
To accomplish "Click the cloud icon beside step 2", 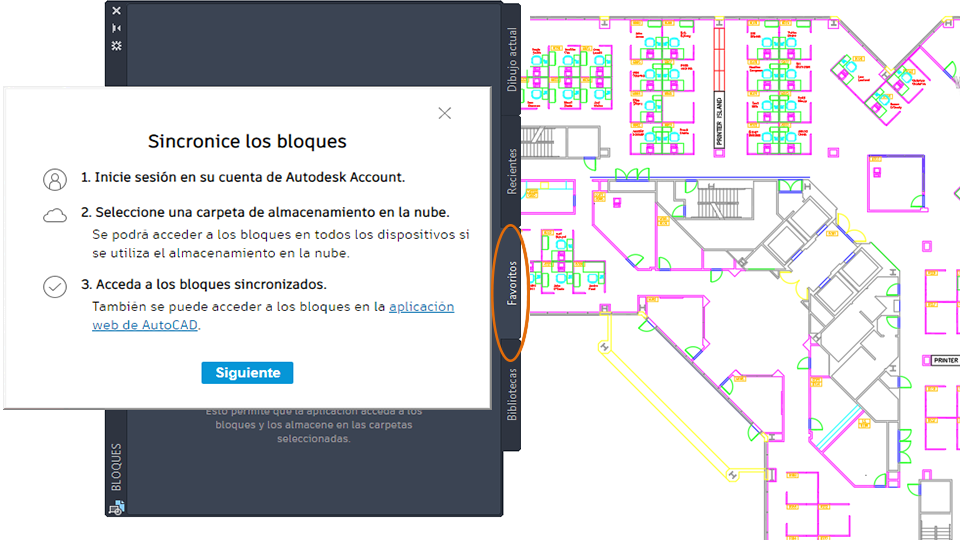I will (55, 216).
